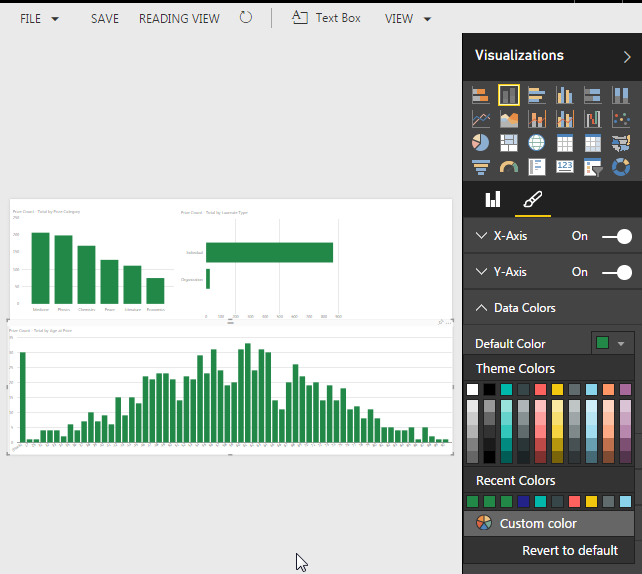This screenshot has width=642, height=574.
Task: Select the clustered bar chart visualization
Action: (x=536, y=95)
